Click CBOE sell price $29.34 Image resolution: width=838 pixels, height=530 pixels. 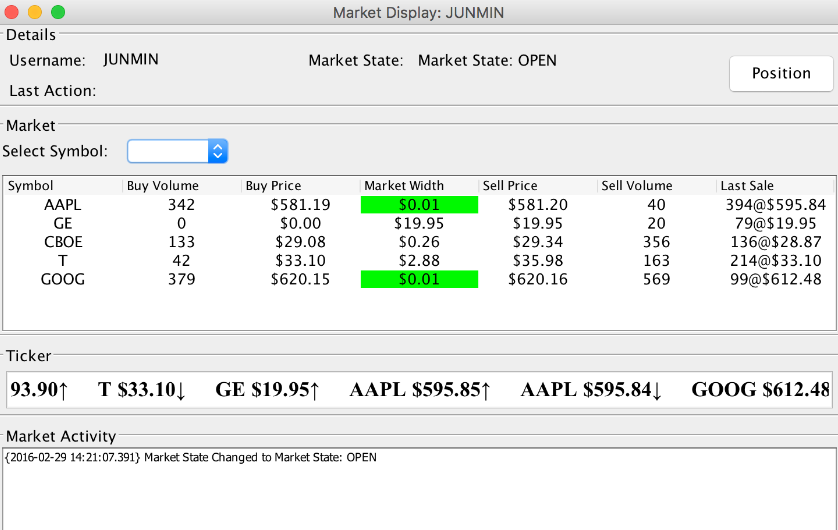[538, 242]
